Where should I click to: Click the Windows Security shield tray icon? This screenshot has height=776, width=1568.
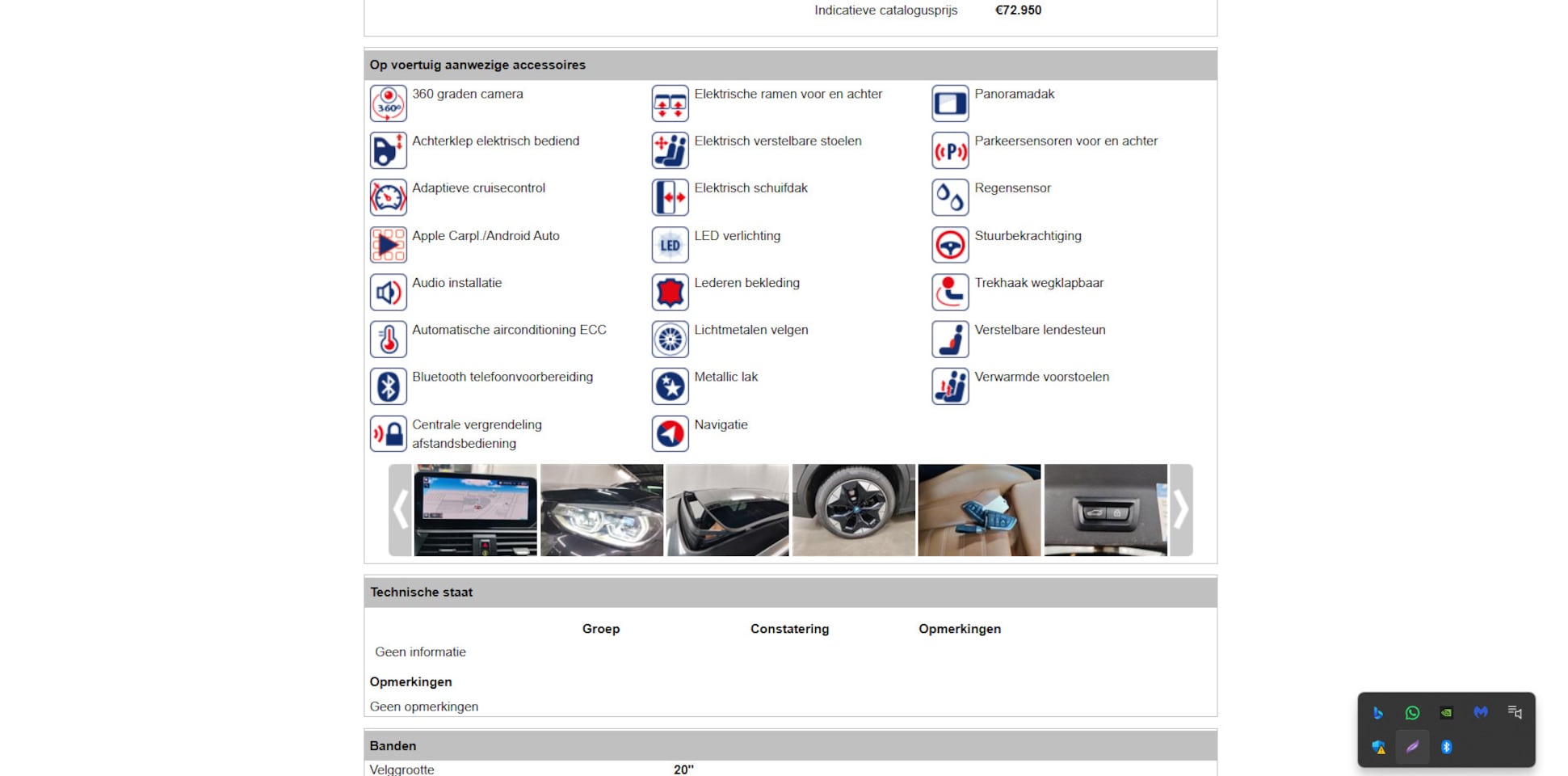[x=1378, y=748]
